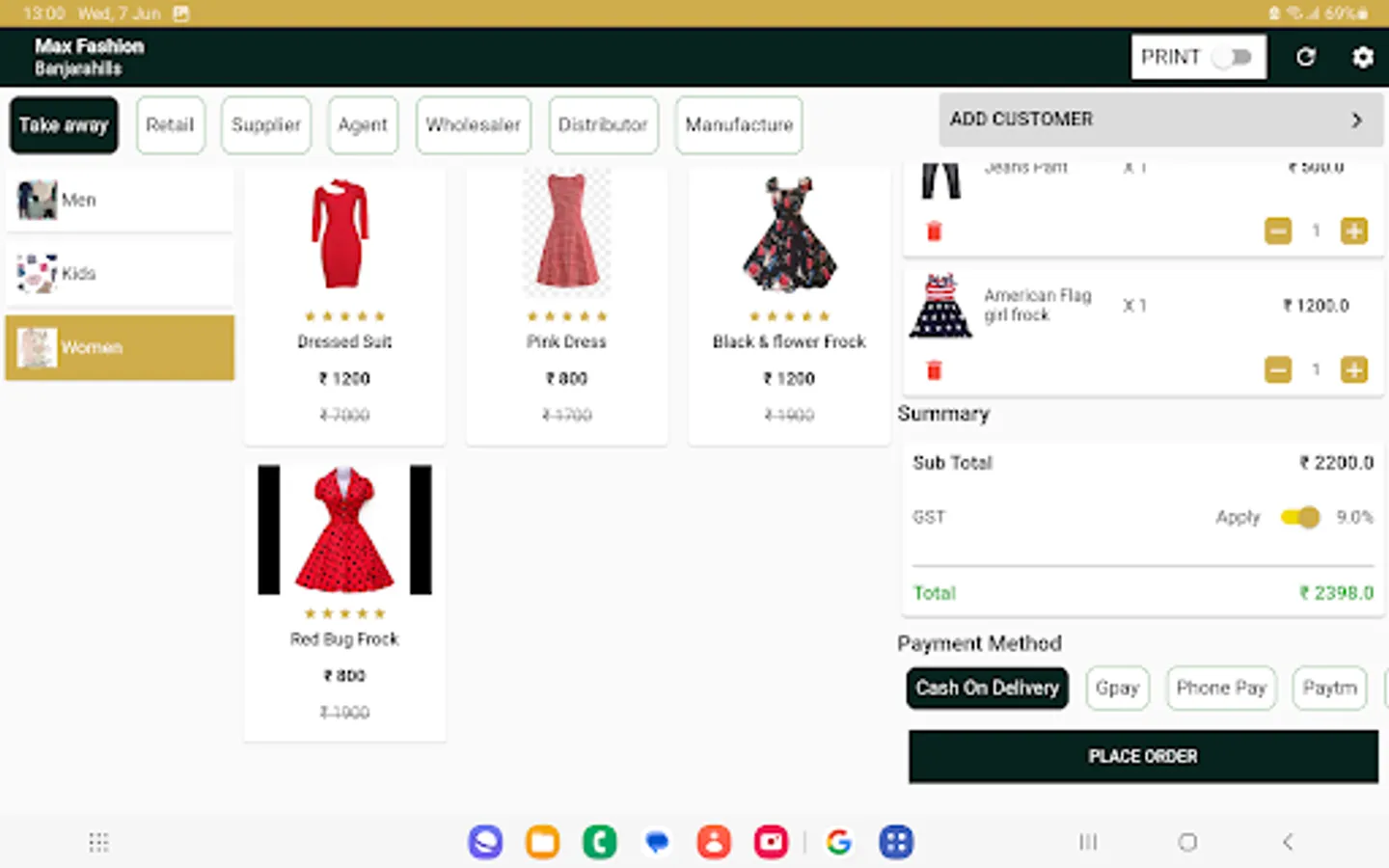
Task: Click GST percentage 9.0%
Action: pyautogui.click(x=1354, y=518)
